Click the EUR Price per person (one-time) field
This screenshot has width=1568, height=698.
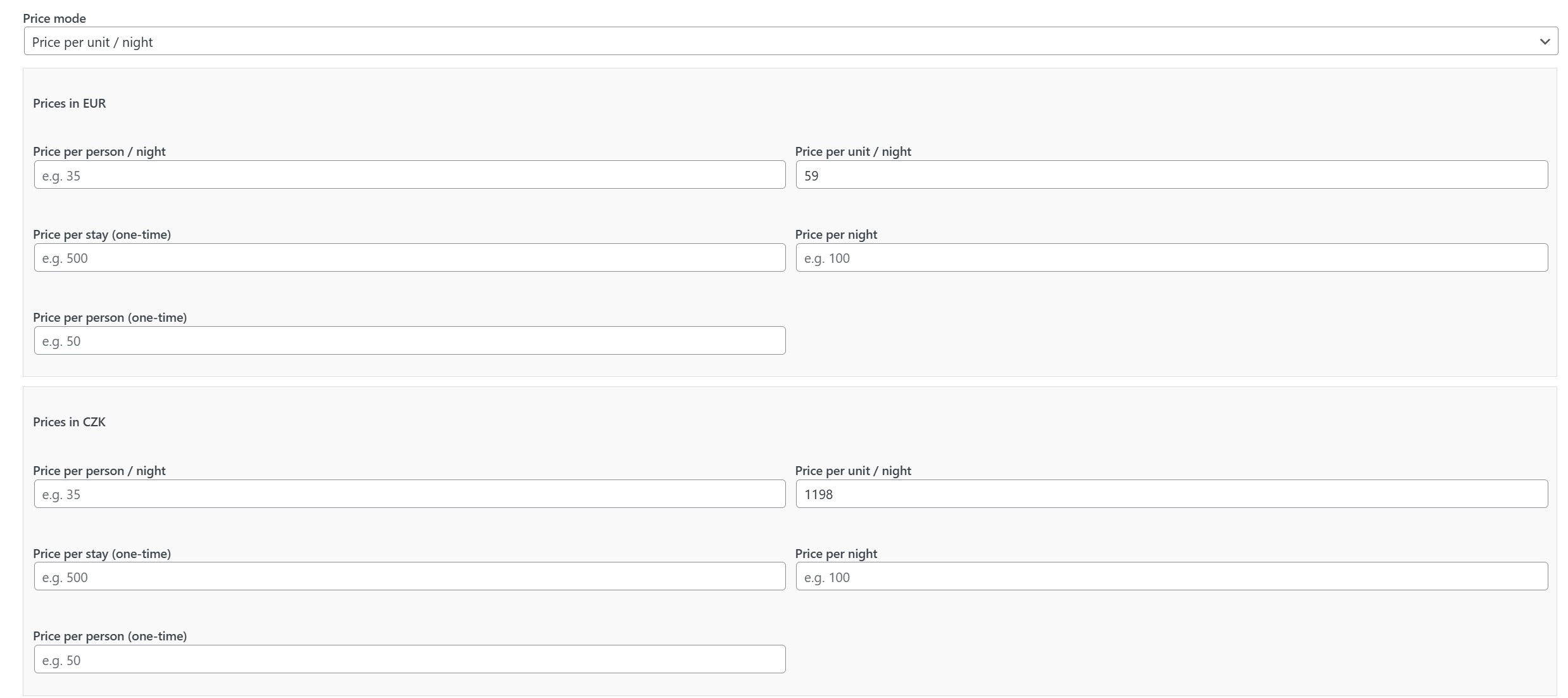tap(409, 340)
